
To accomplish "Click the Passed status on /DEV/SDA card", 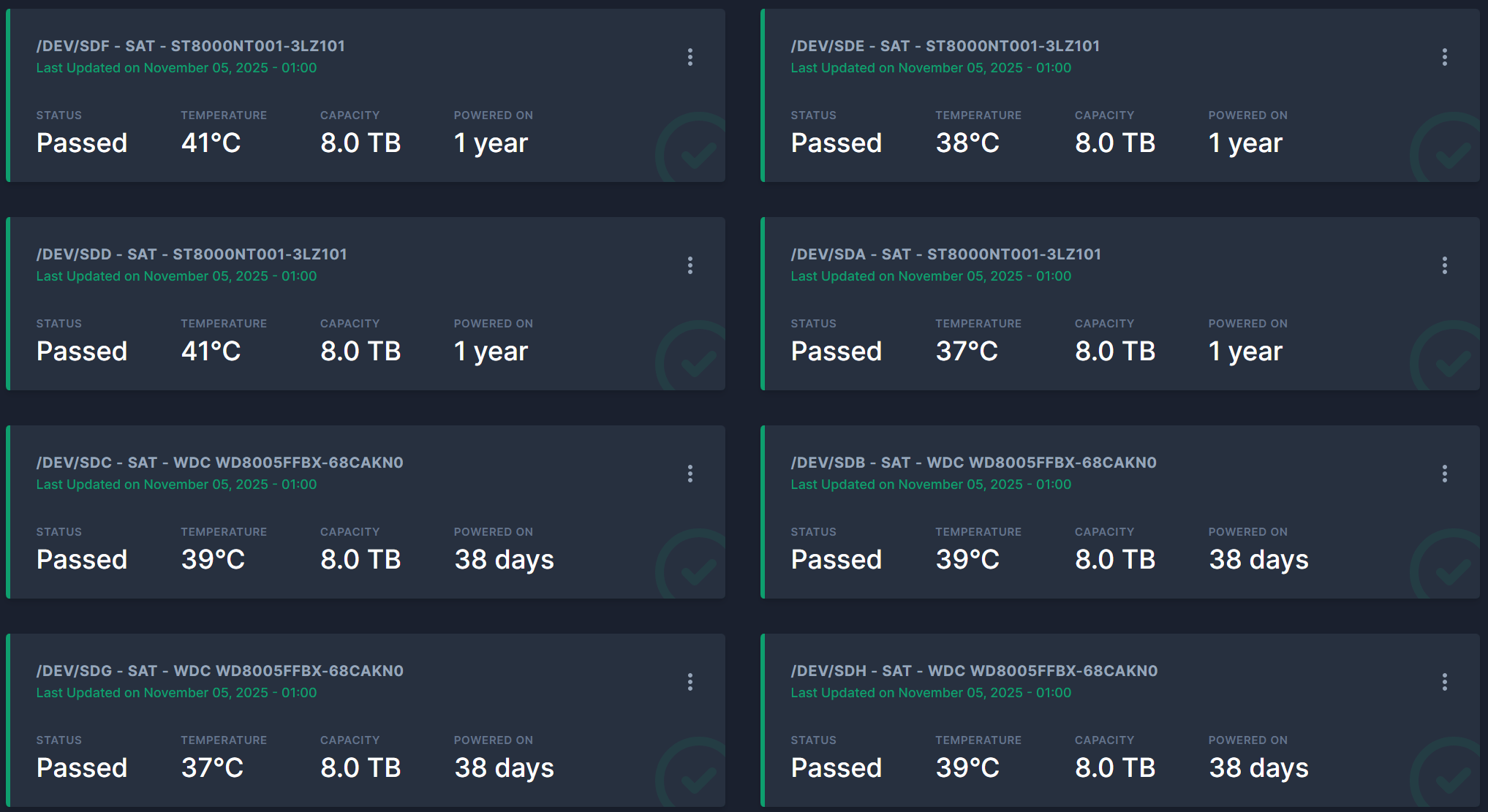I will pos(836,351).
